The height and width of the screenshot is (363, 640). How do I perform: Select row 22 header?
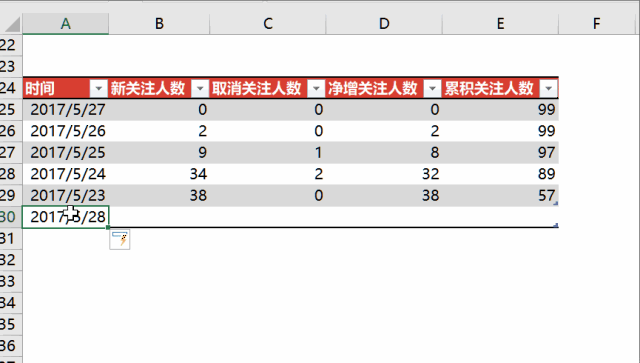pos(11,45)
